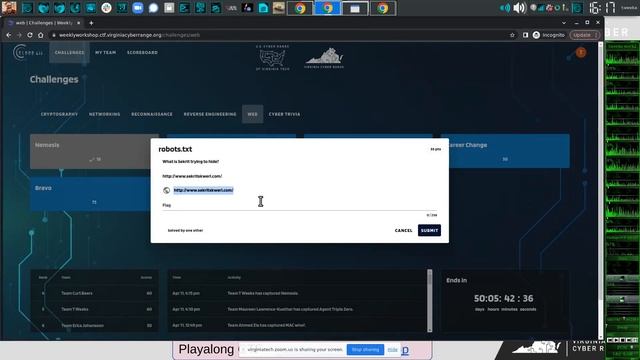Open the clock showing 16:17

click(x=602, y=8)
